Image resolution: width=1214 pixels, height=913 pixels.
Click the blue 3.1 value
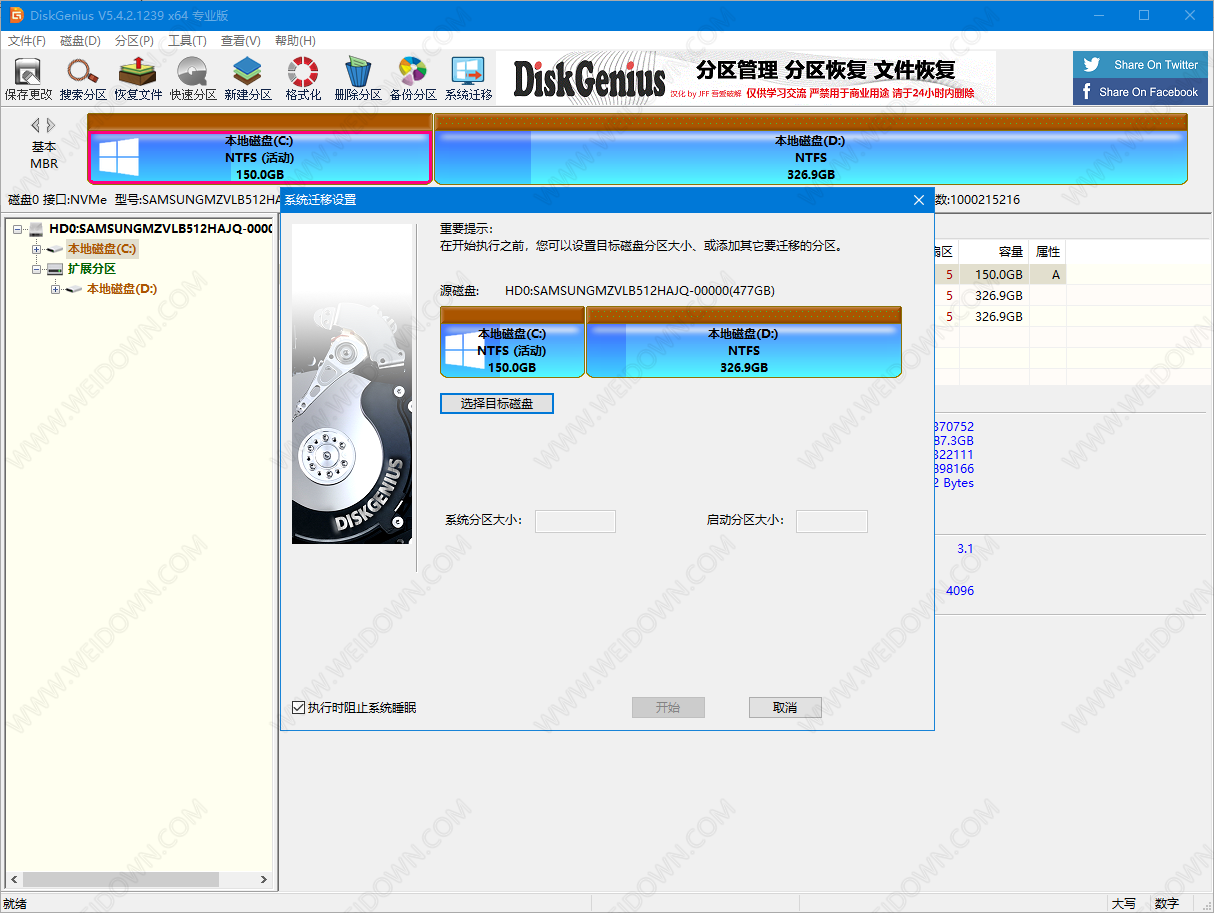pyautogui.click(x=965, y=549)
